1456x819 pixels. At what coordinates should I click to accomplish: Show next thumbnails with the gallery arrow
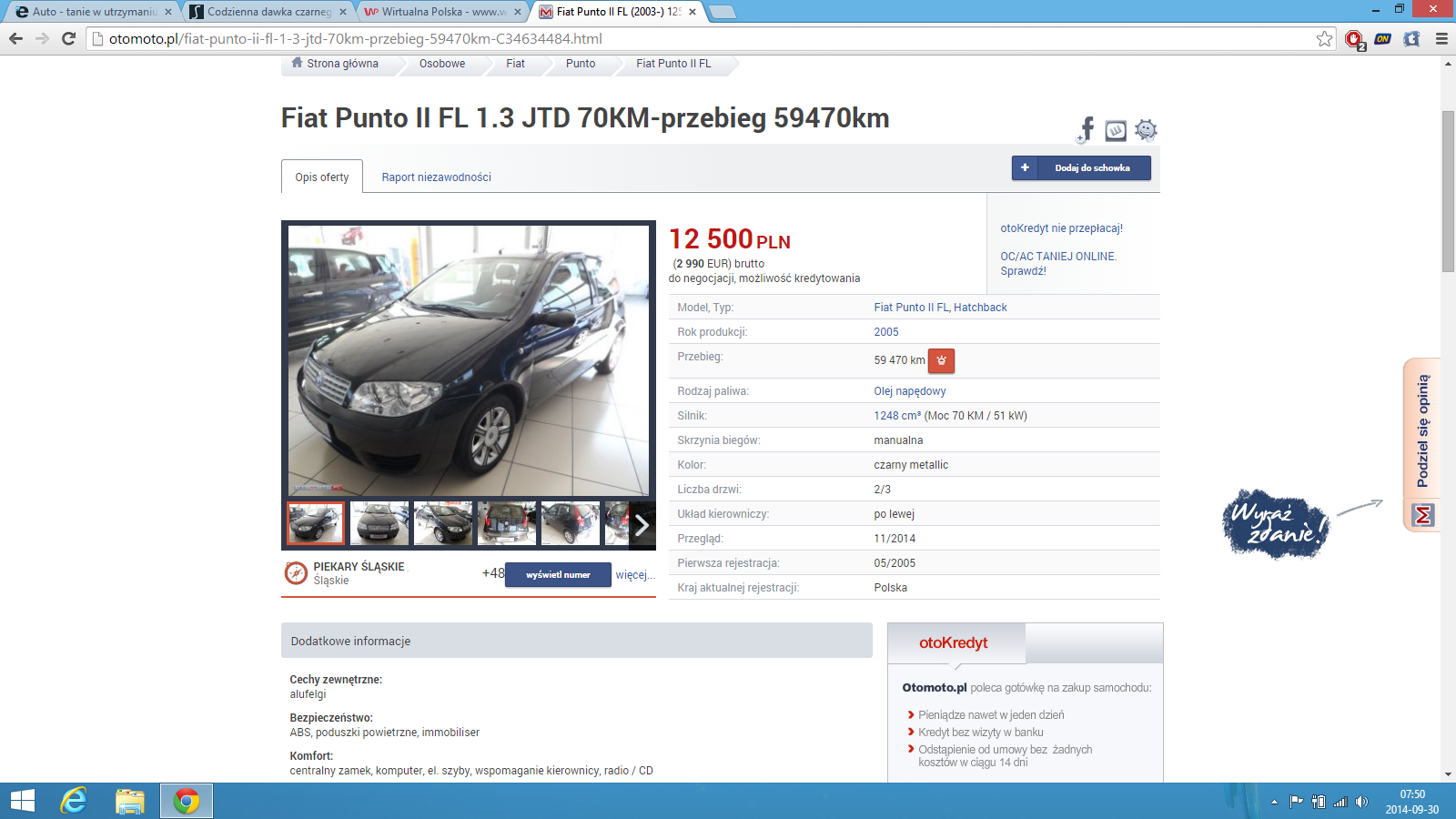(x=642, y=524)
